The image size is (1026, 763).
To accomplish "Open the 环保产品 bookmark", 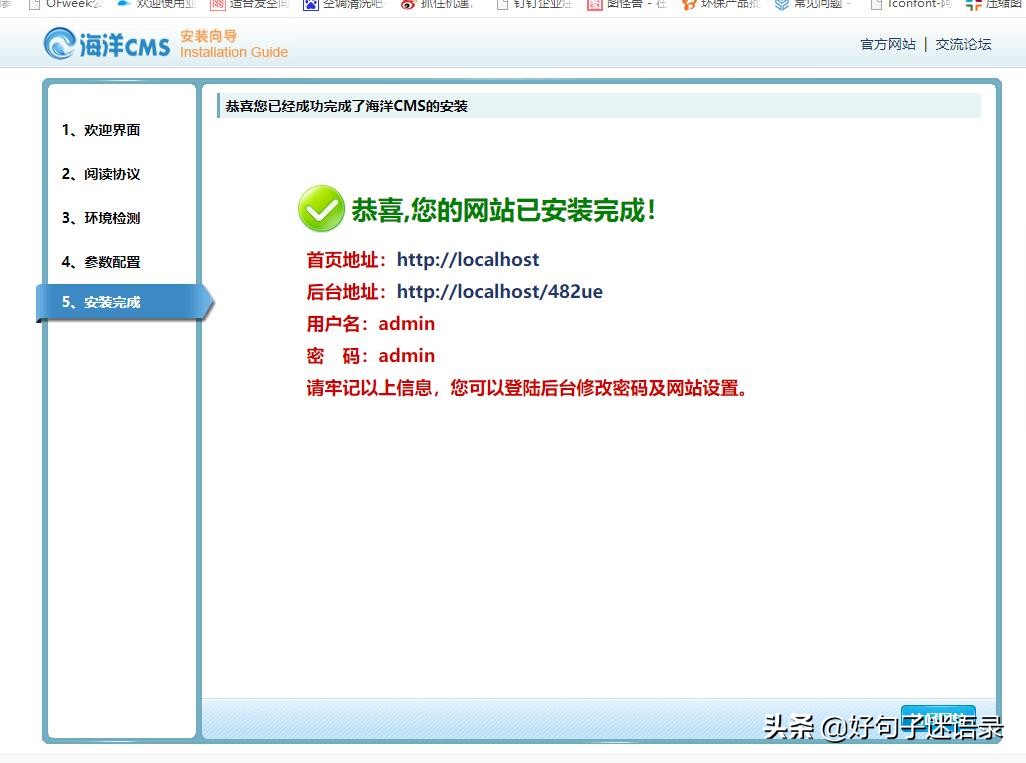I will (x=720, y=5).
